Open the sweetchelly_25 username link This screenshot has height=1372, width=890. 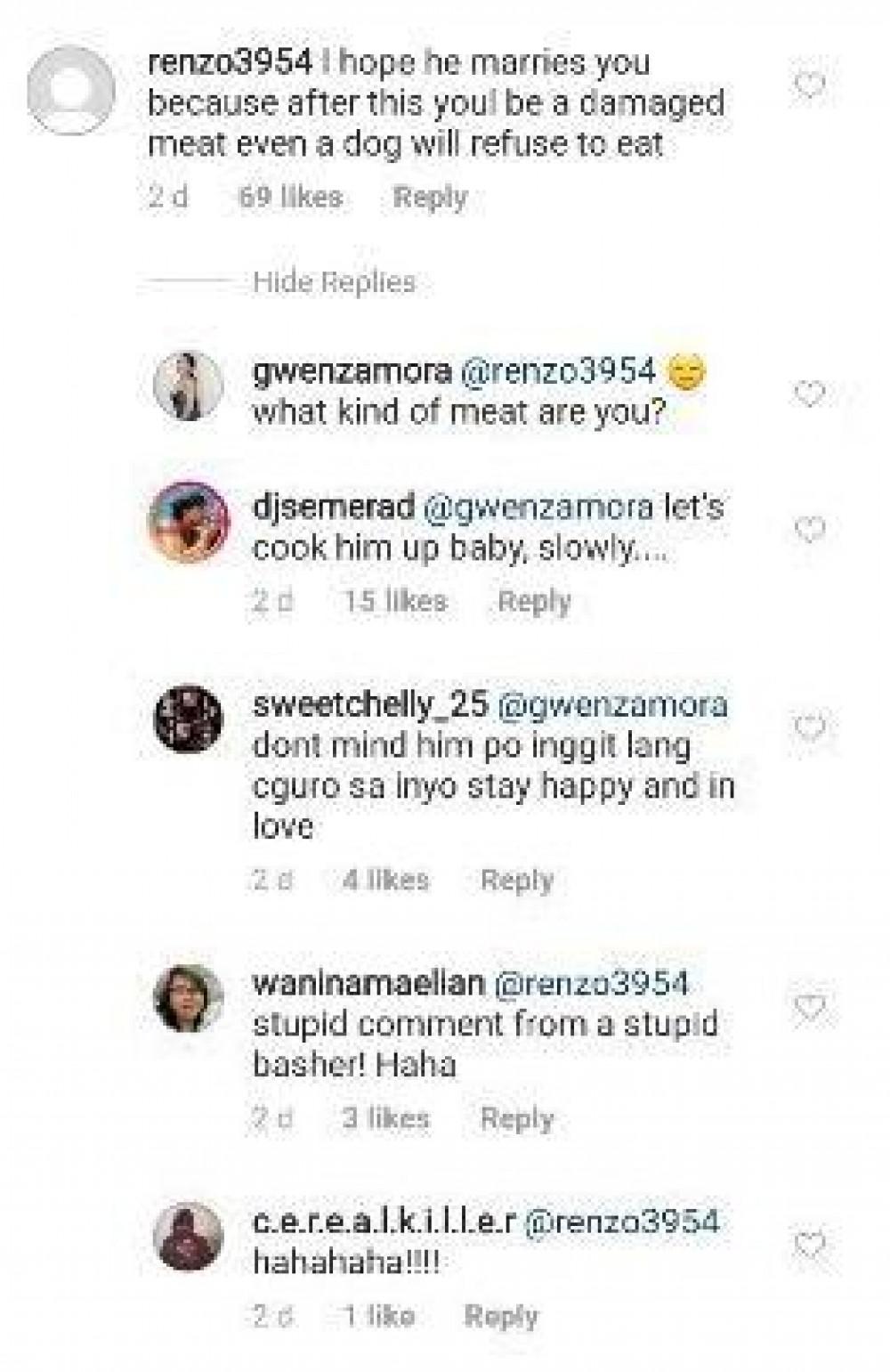pyautogui.click(x=370, y=705)
